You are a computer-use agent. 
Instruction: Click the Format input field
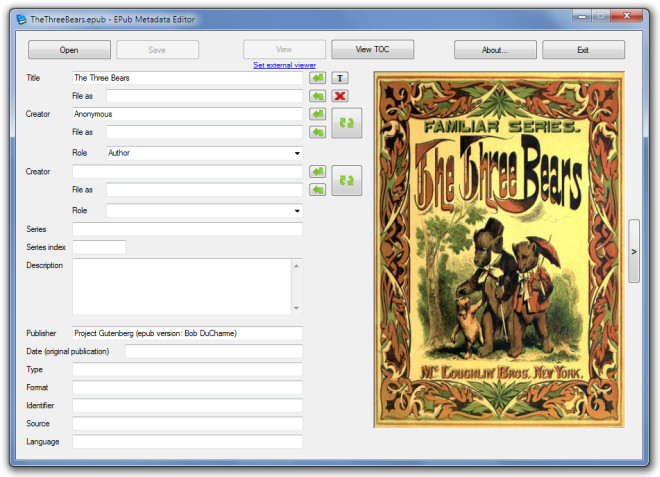[187, 388]
